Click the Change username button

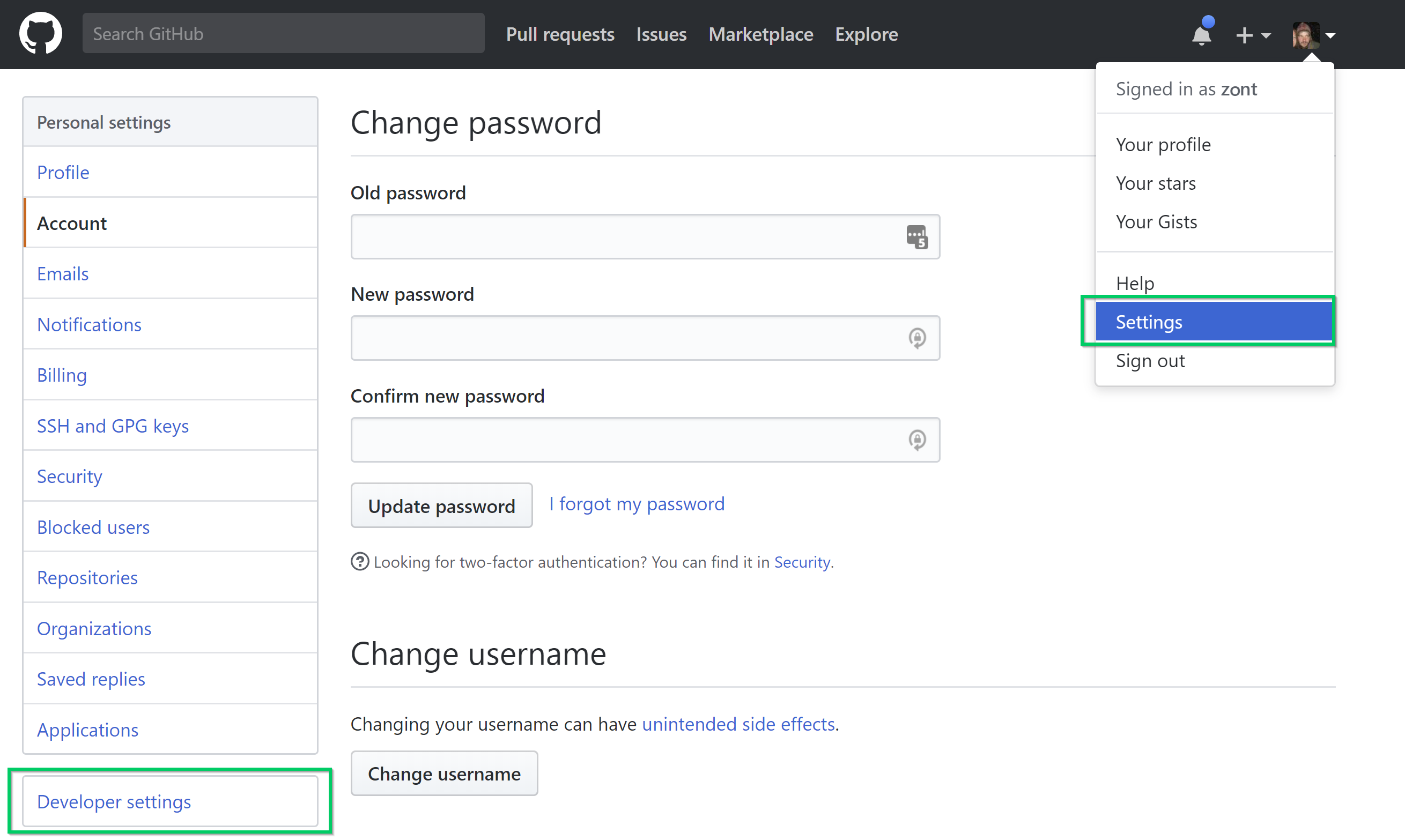click(x=445, y=773)
